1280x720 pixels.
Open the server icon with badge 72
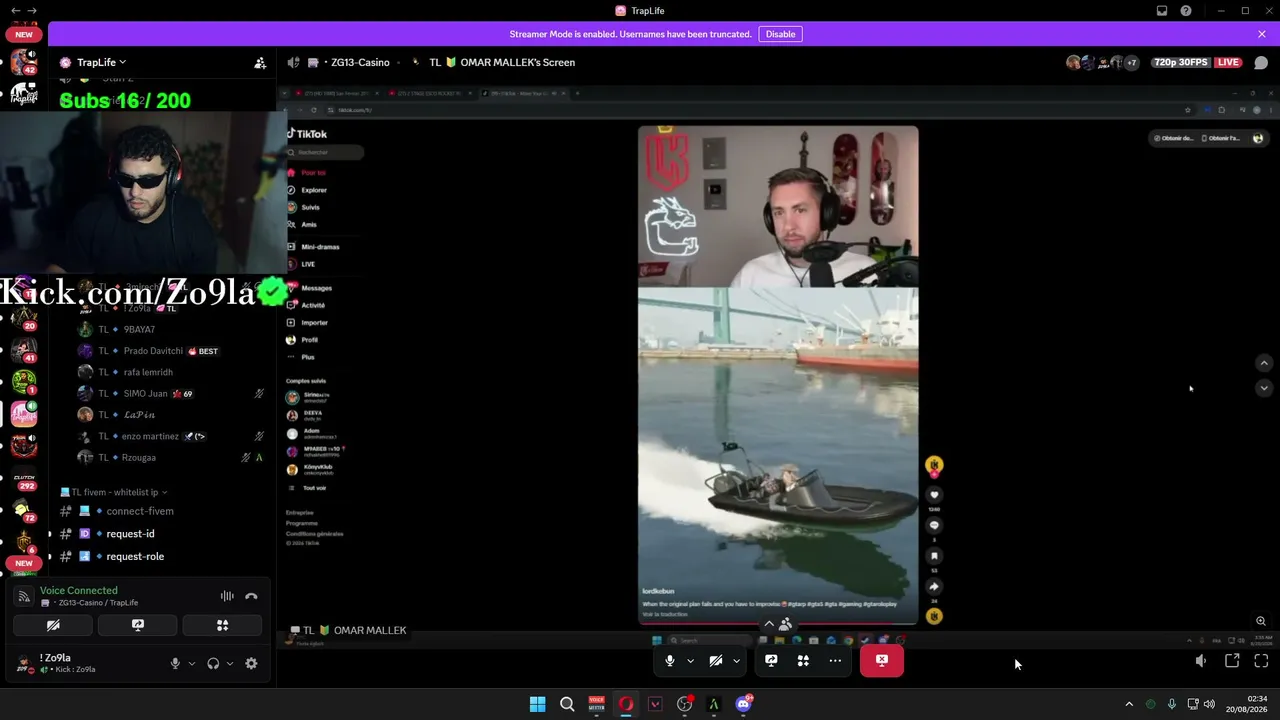24,510
